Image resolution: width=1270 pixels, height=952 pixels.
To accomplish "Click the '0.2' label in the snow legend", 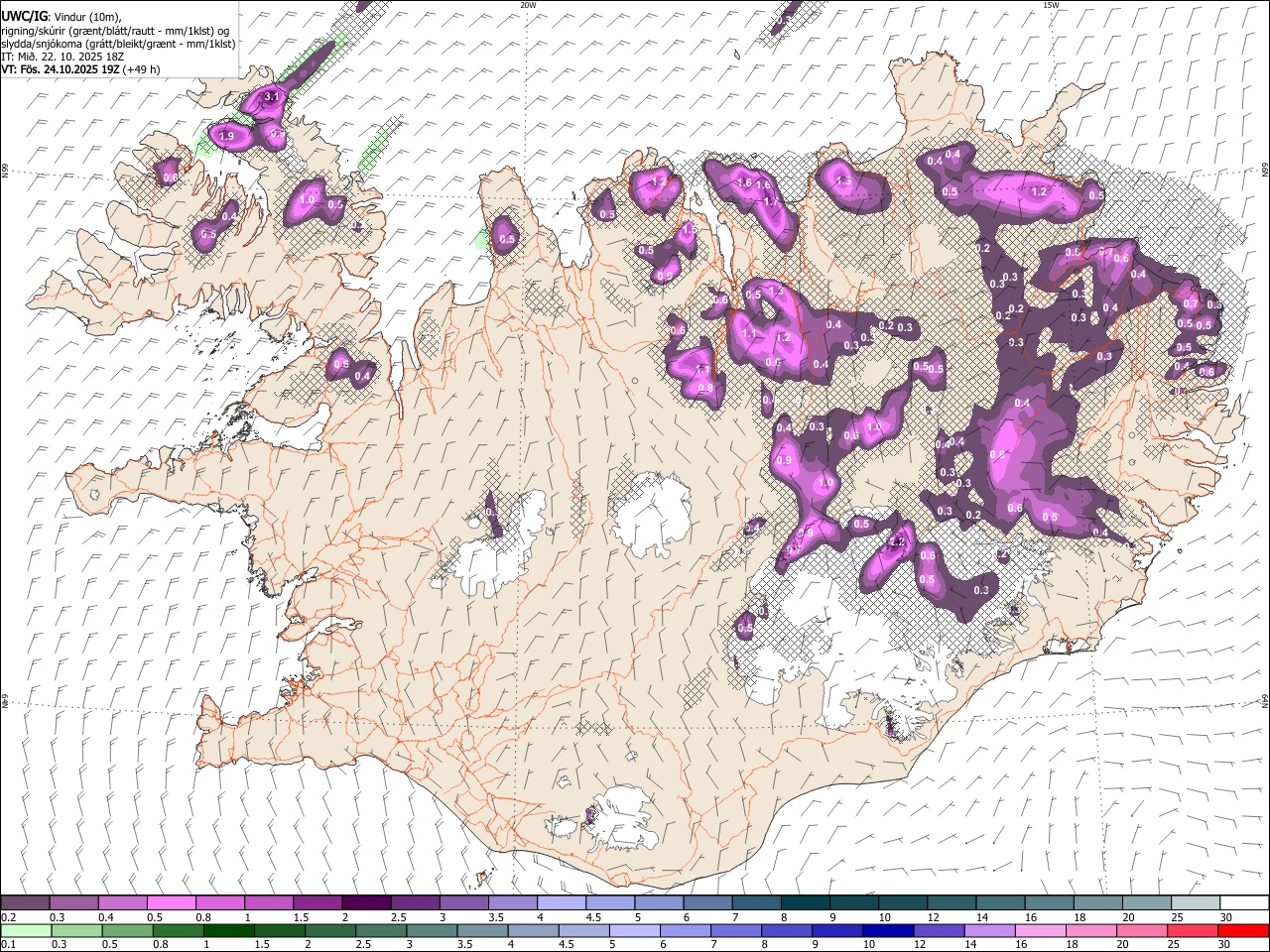I will pos(9,917).
